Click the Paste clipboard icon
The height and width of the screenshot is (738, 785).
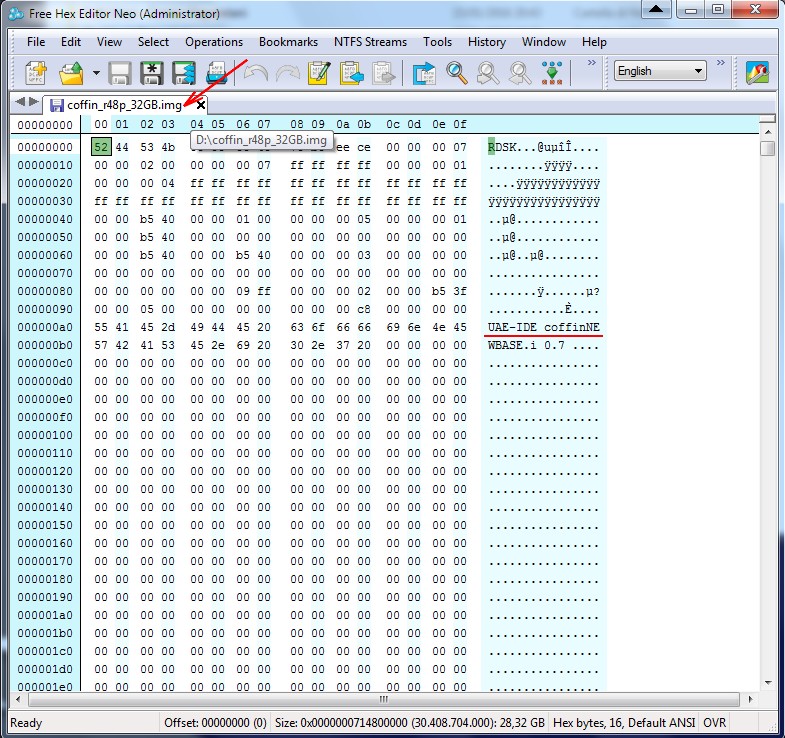351,72
